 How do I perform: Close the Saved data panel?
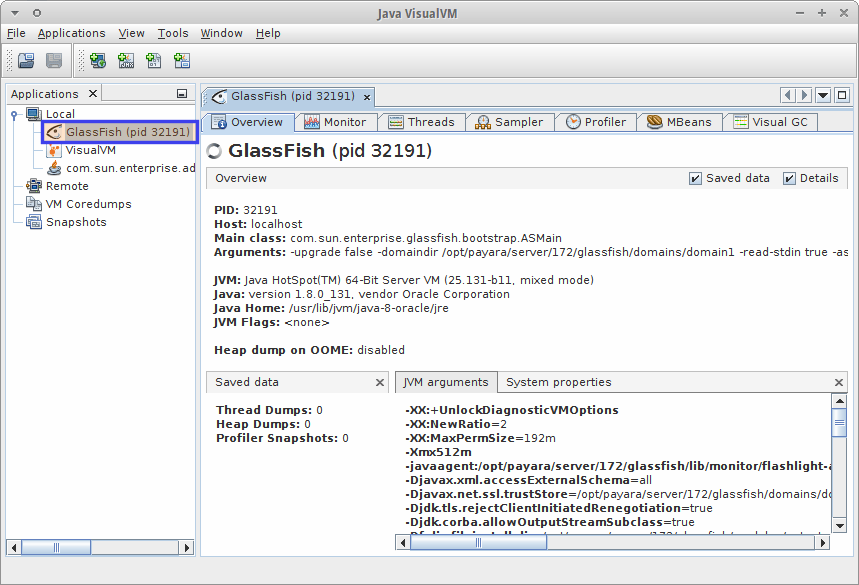(x=379, y=382)
